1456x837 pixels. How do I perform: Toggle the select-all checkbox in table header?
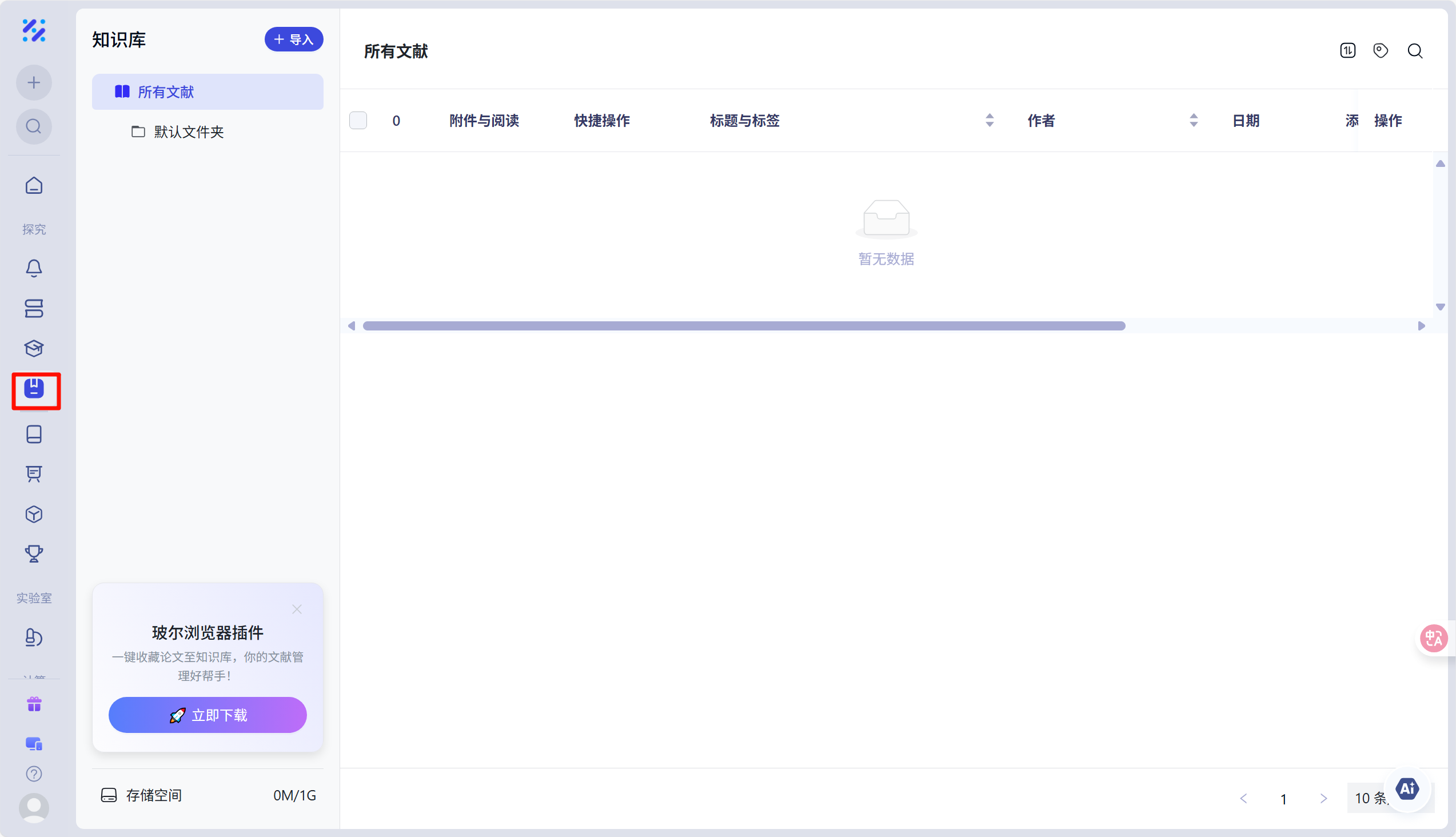click(x=358, y=121)
